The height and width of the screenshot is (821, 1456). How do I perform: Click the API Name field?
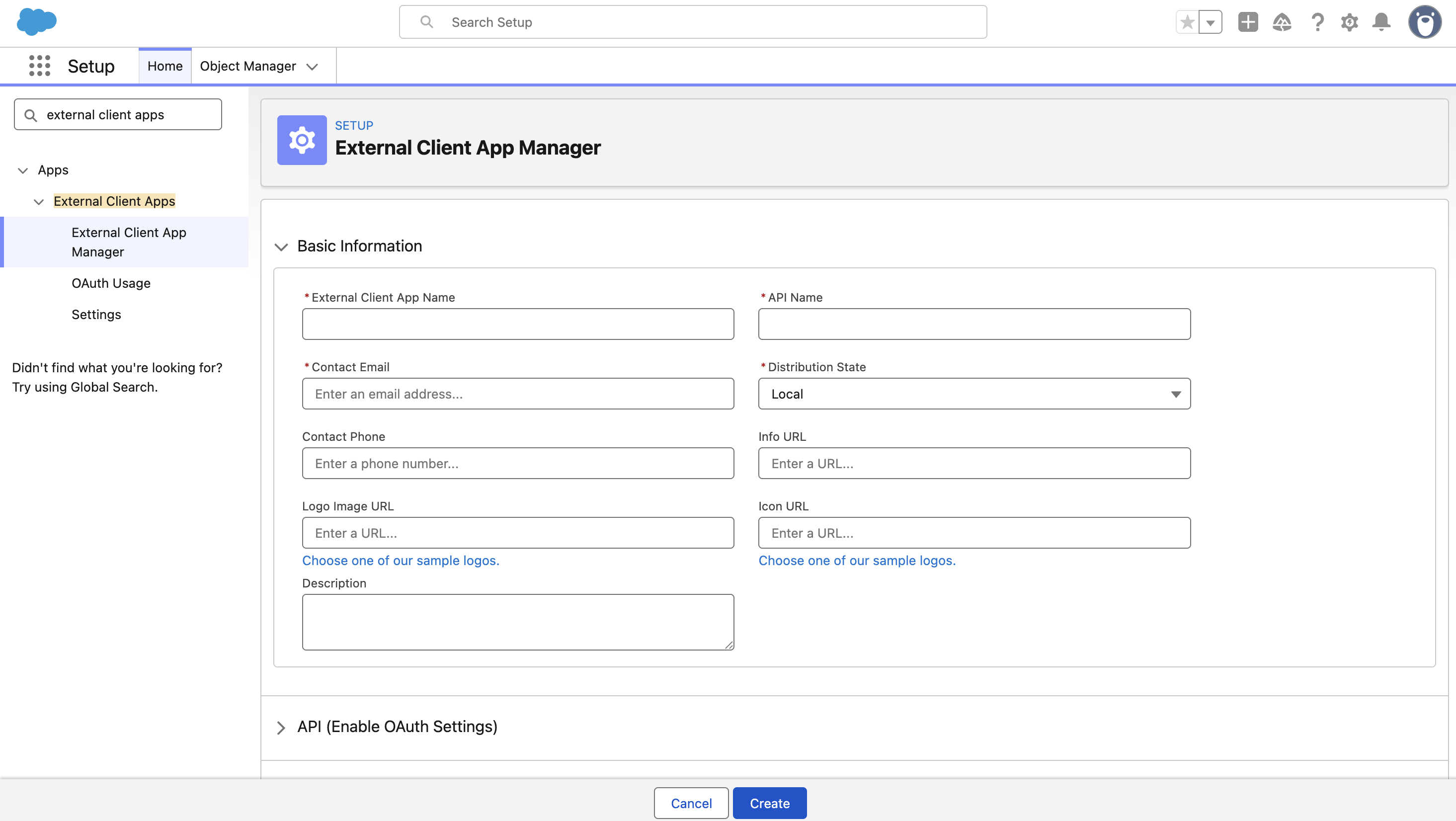pyautogui.click(x=974, y=324)
